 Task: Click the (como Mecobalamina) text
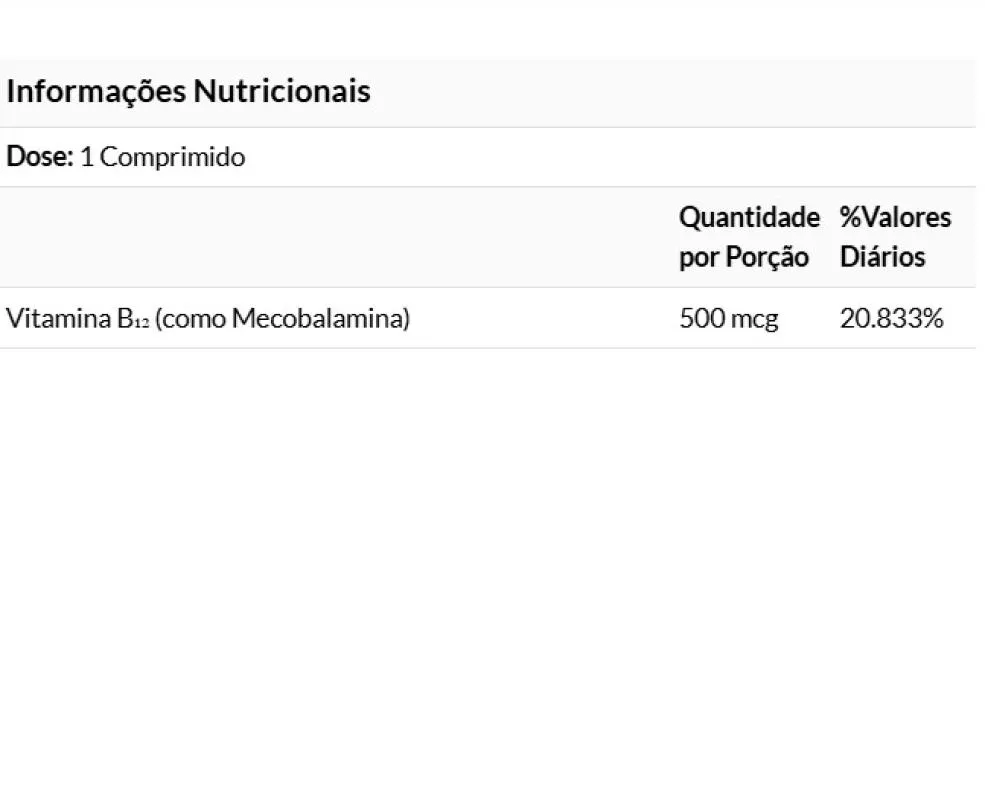click(282, 319)
